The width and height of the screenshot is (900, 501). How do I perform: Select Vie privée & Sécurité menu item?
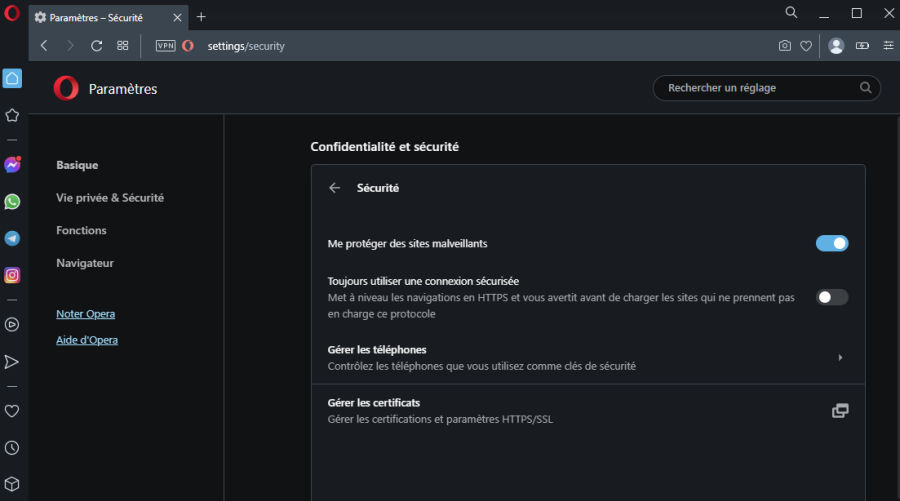110,198
